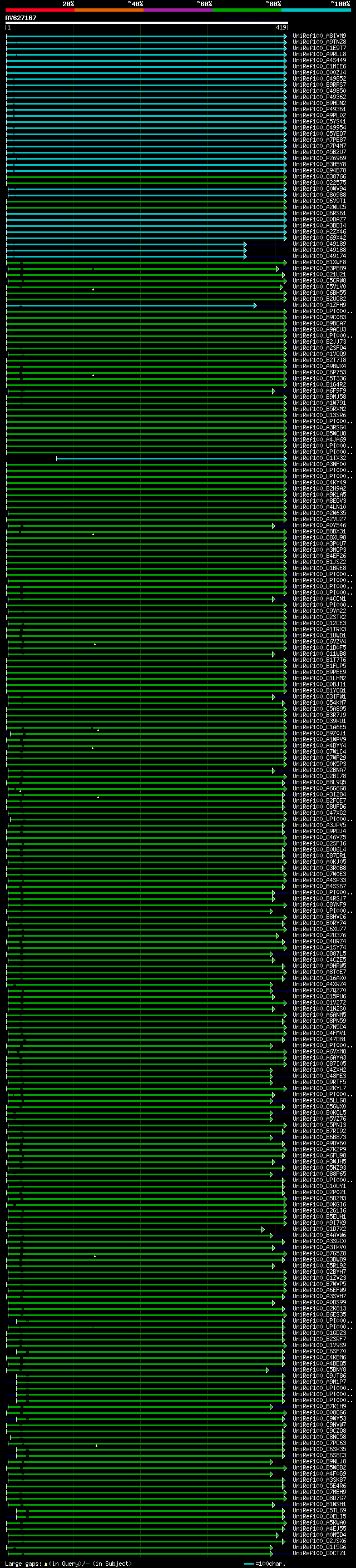
Task: Click the cyan alignment bar of Q1IX32
Action: tap(171, 458)
